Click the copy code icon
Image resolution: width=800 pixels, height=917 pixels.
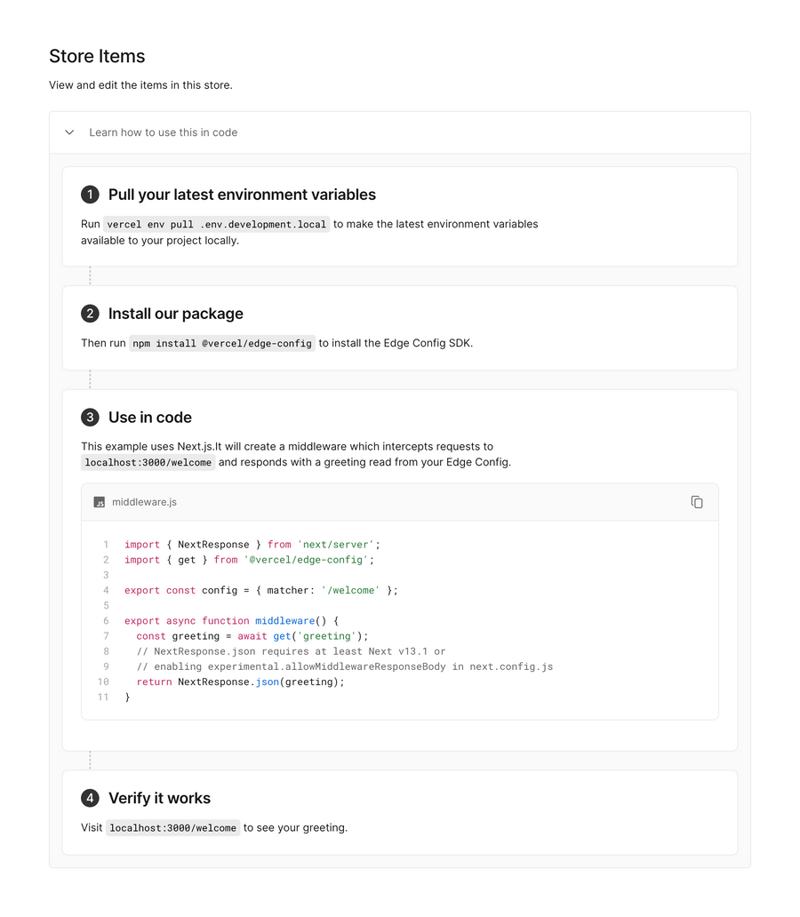[697, 502]
